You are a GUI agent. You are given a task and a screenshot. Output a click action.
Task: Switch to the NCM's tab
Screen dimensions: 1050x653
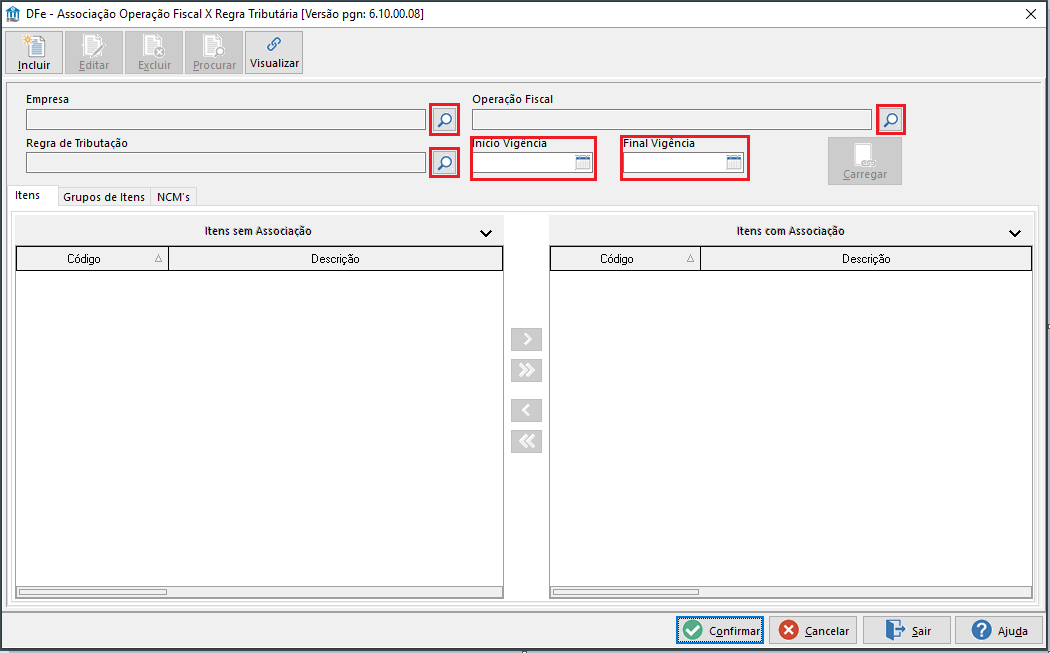pos(173,197)
